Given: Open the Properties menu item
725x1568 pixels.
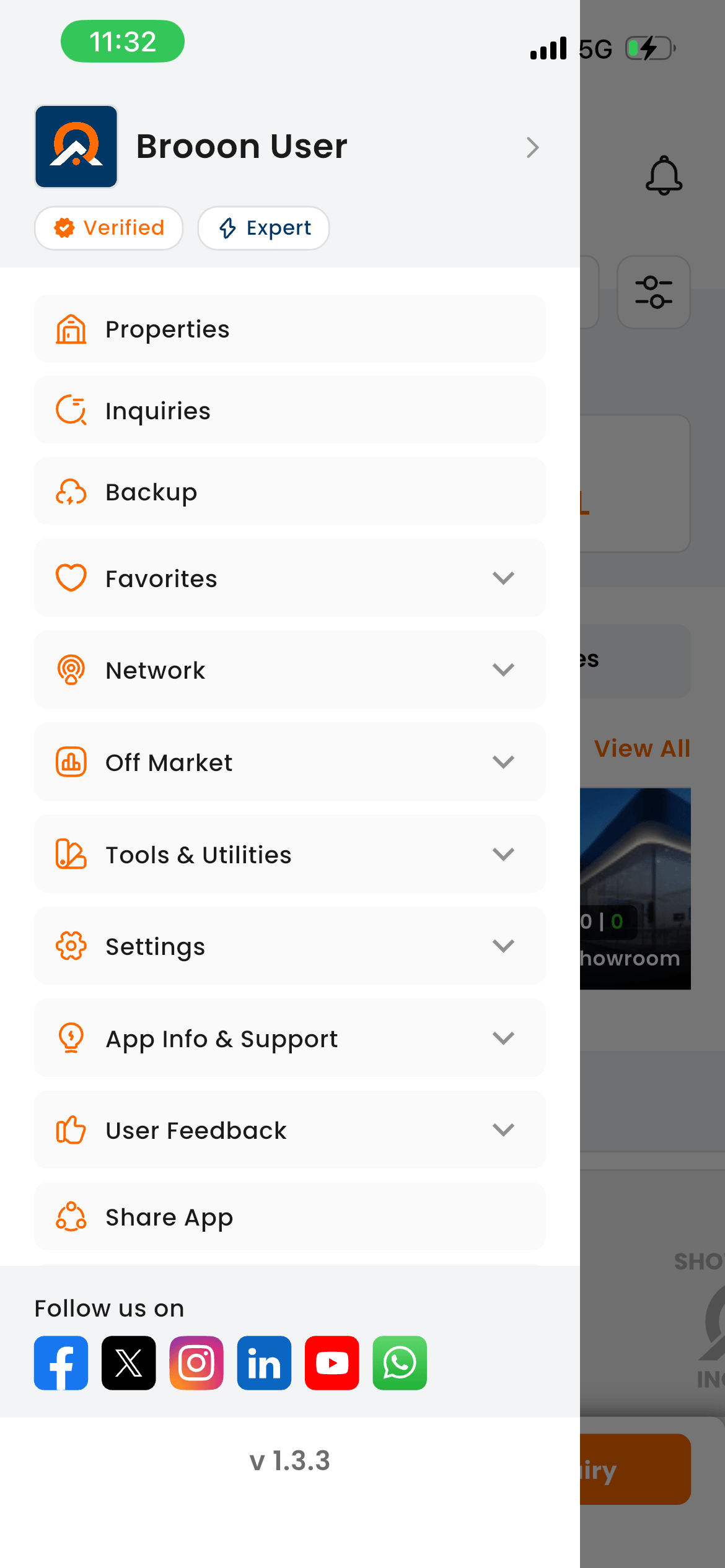Looking at the screenshot, I should tap(290, 329).
